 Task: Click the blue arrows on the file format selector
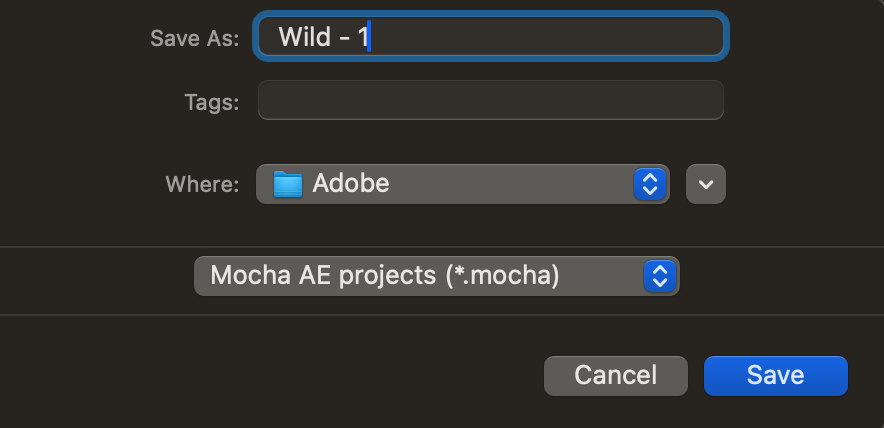click(658, 276)
